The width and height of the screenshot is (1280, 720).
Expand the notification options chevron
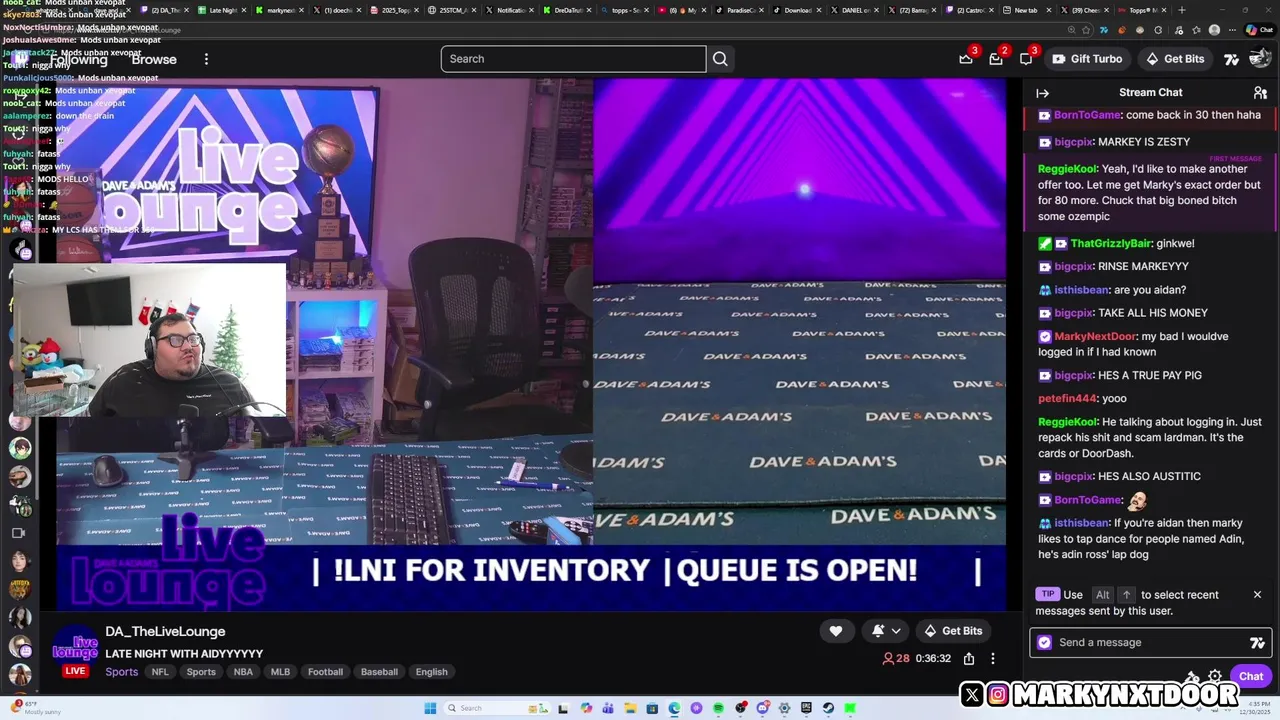click(896, 631)
